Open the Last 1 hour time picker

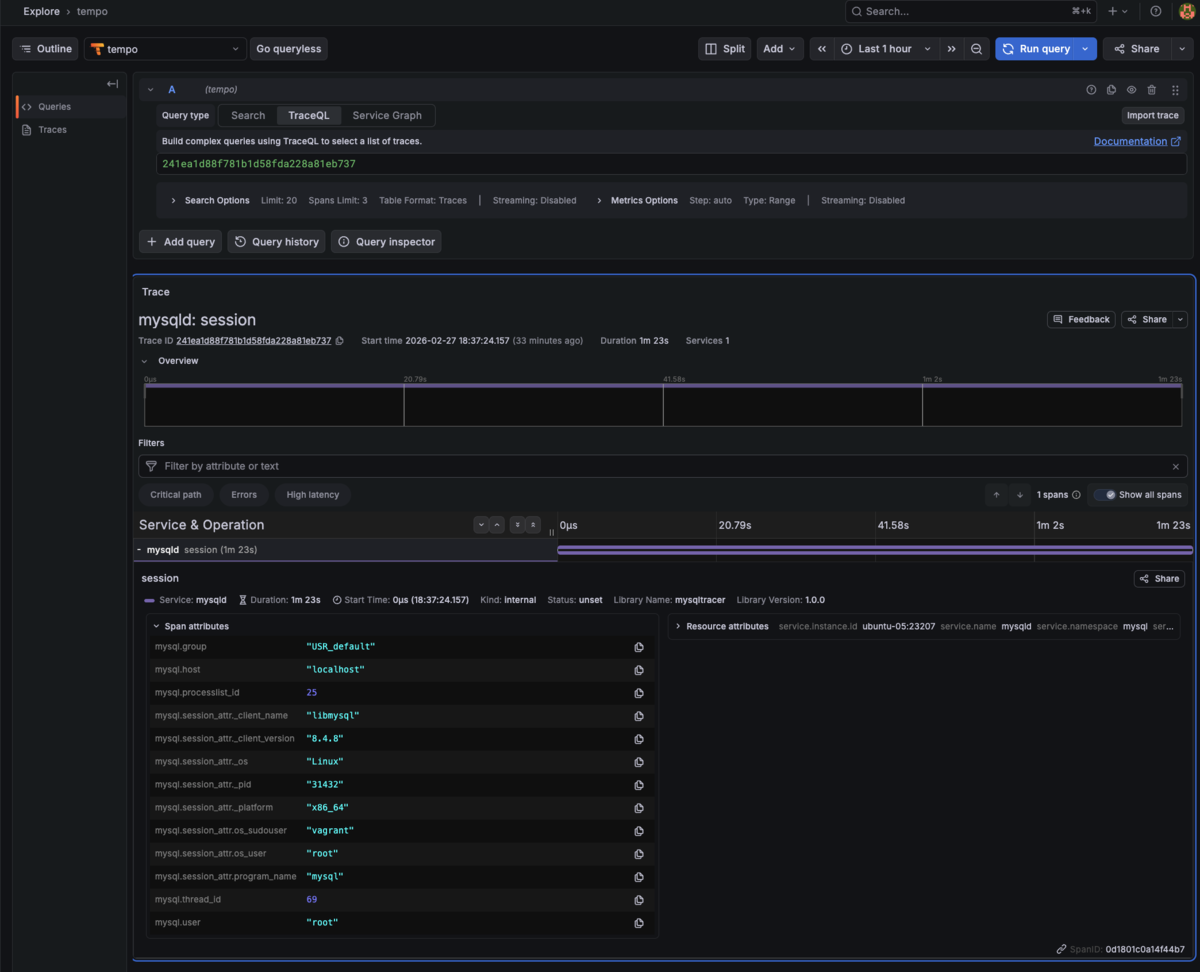[x=886, y=49]
